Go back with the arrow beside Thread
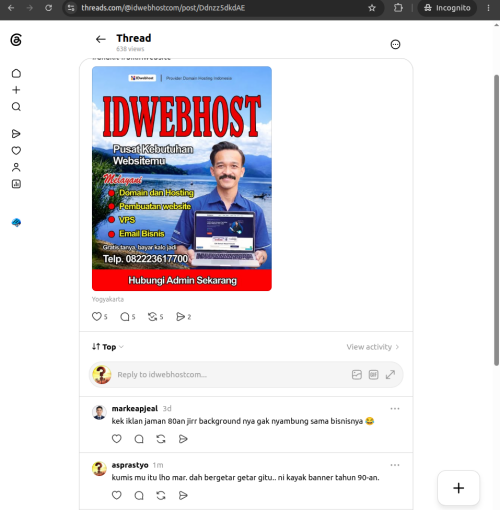 tap(100, 39)
